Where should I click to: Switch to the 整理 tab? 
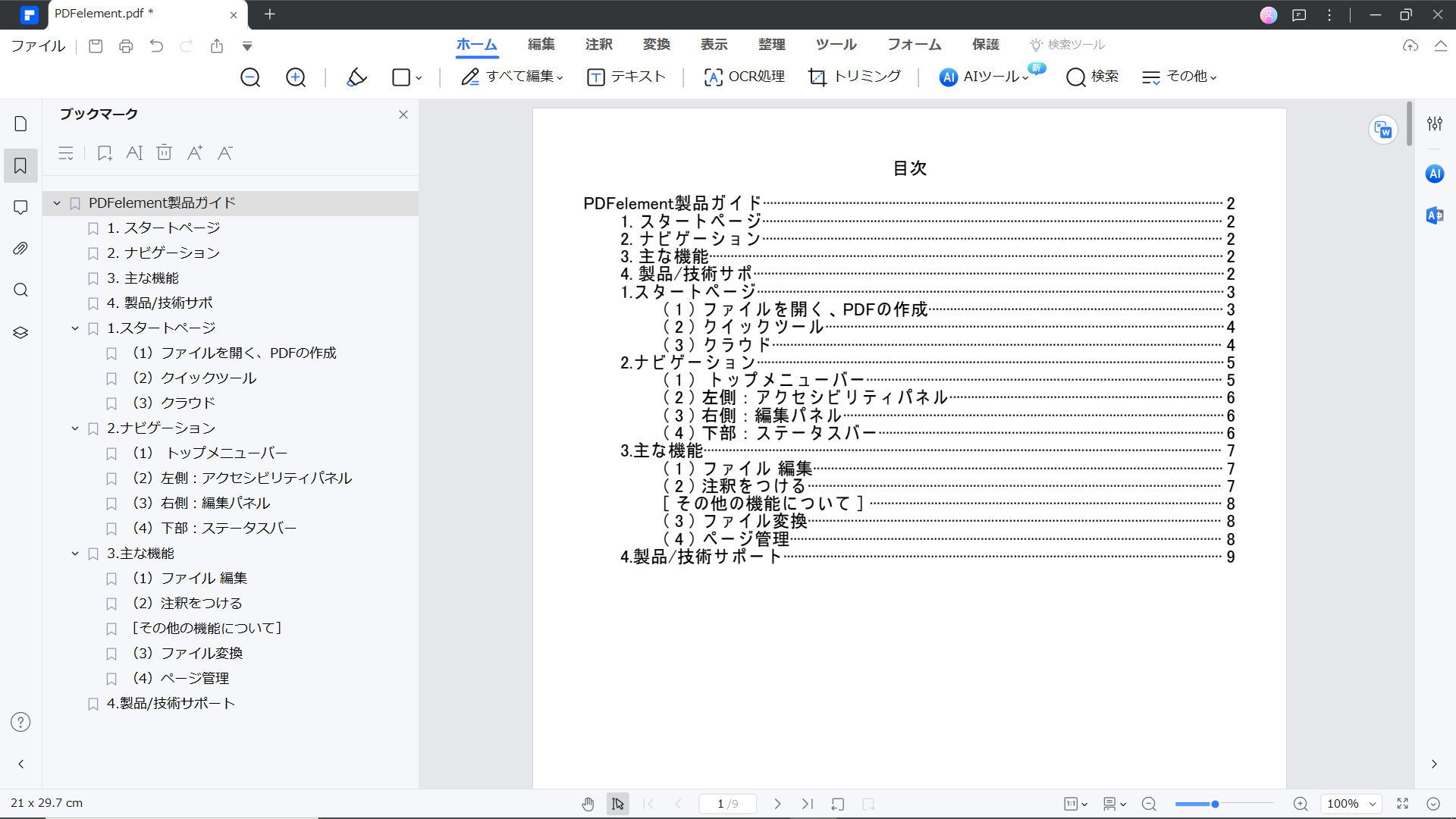[772, 45]
